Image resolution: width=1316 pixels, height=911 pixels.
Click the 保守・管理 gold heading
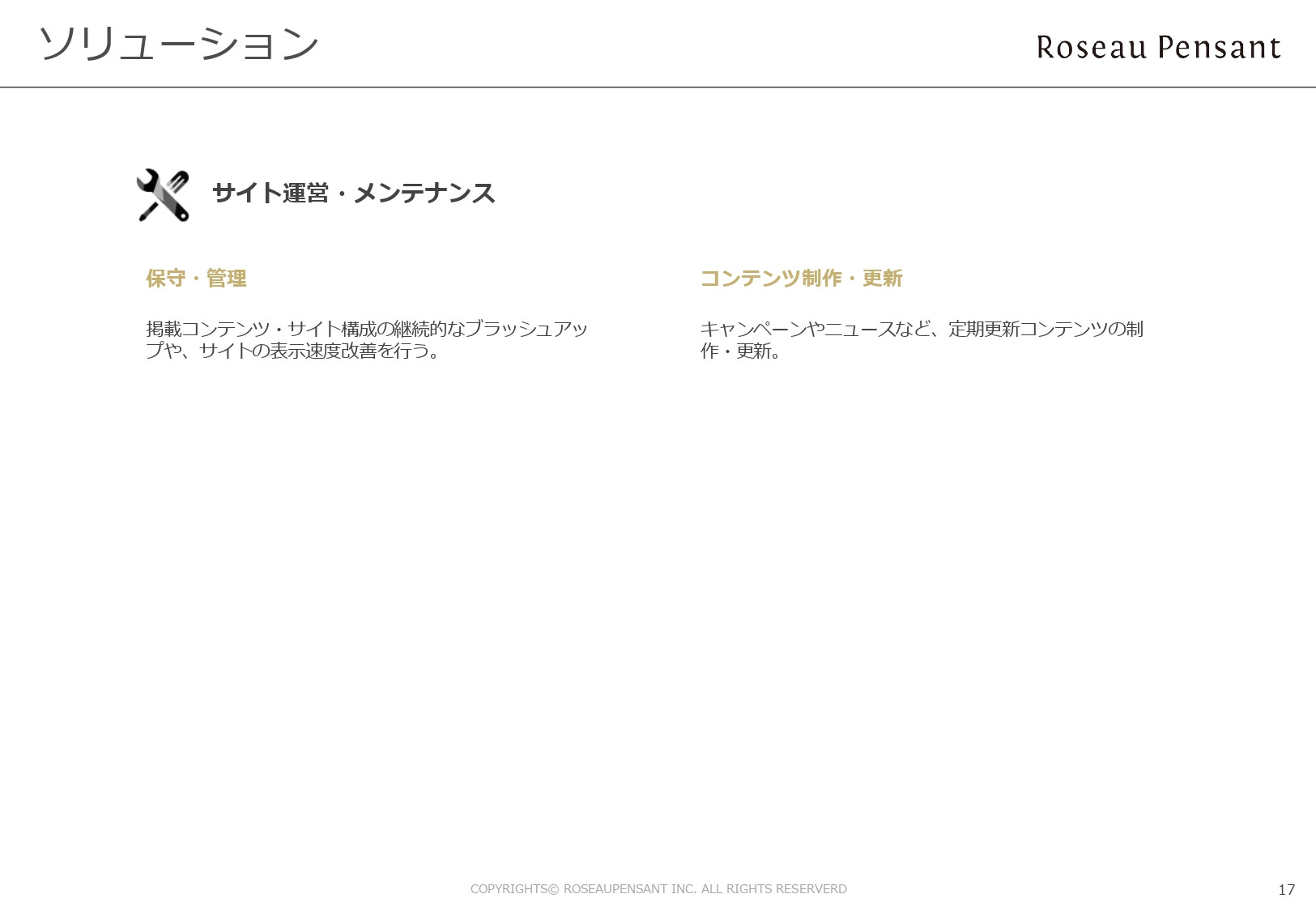(x=196, y=279)
